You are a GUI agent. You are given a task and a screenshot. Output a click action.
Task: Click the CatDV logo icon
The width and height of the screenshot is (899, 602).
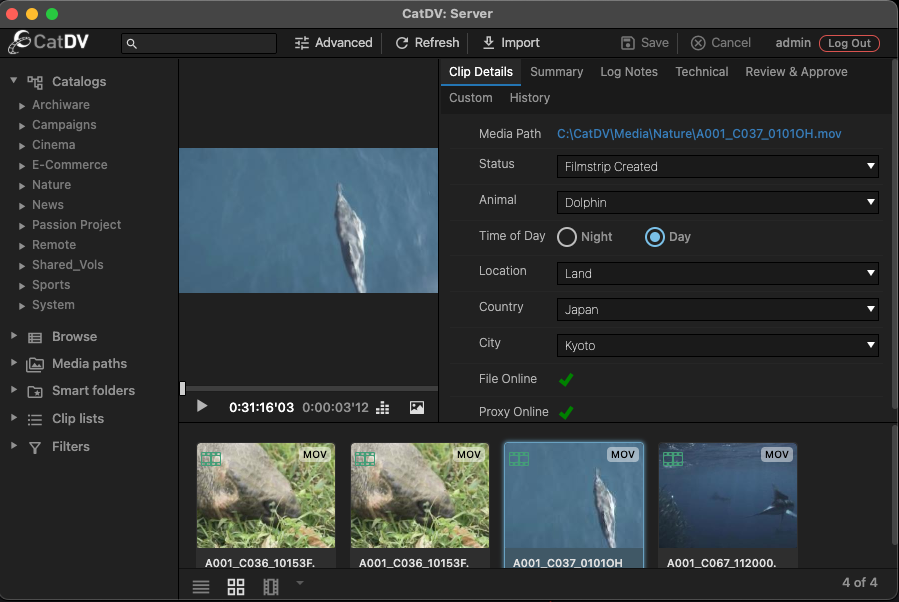pyautogui.click(x=19, y=42)
